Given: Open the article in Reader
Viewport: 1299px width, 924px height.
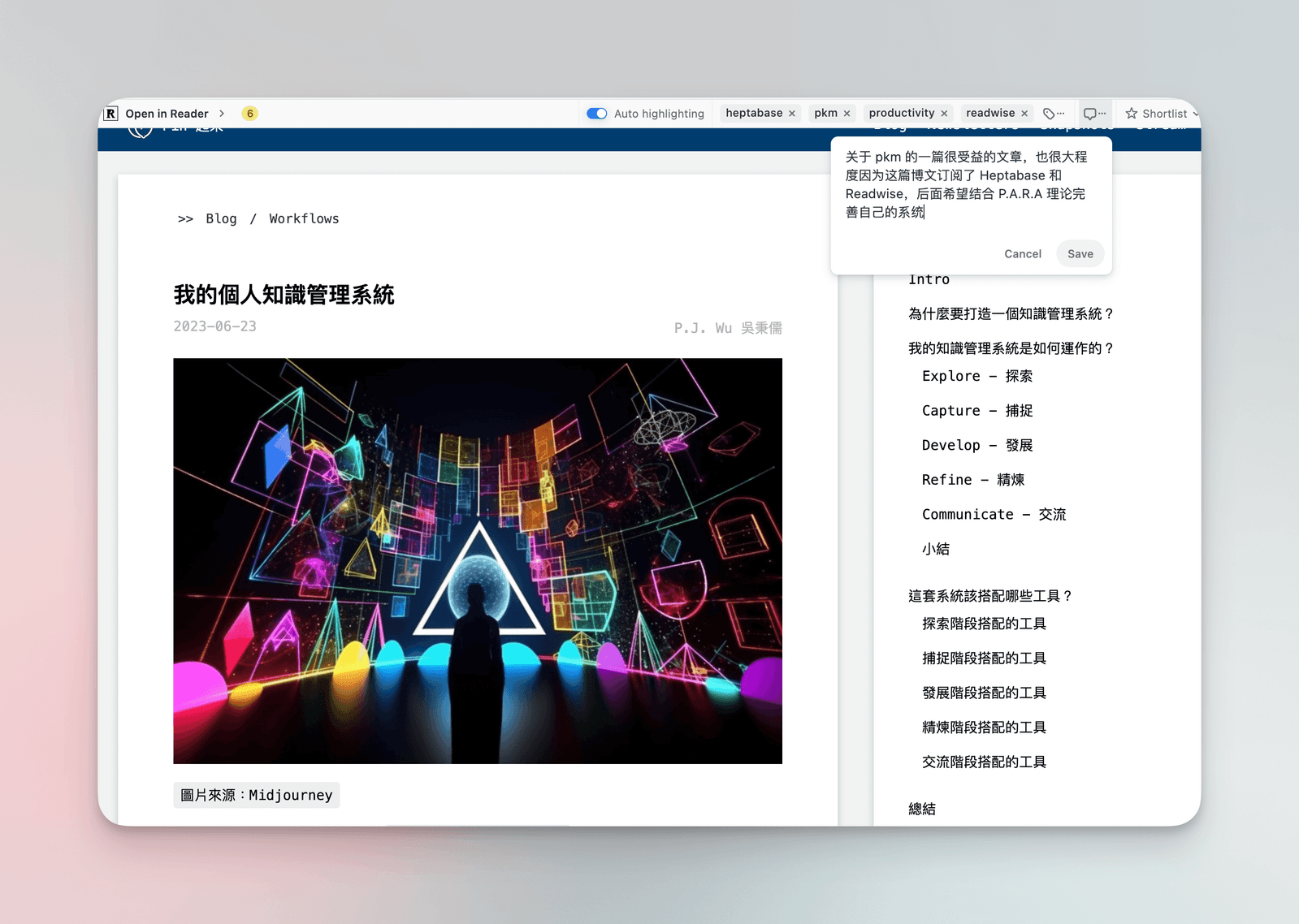Looking at the screenshot, I should click(x=167, y=114).
